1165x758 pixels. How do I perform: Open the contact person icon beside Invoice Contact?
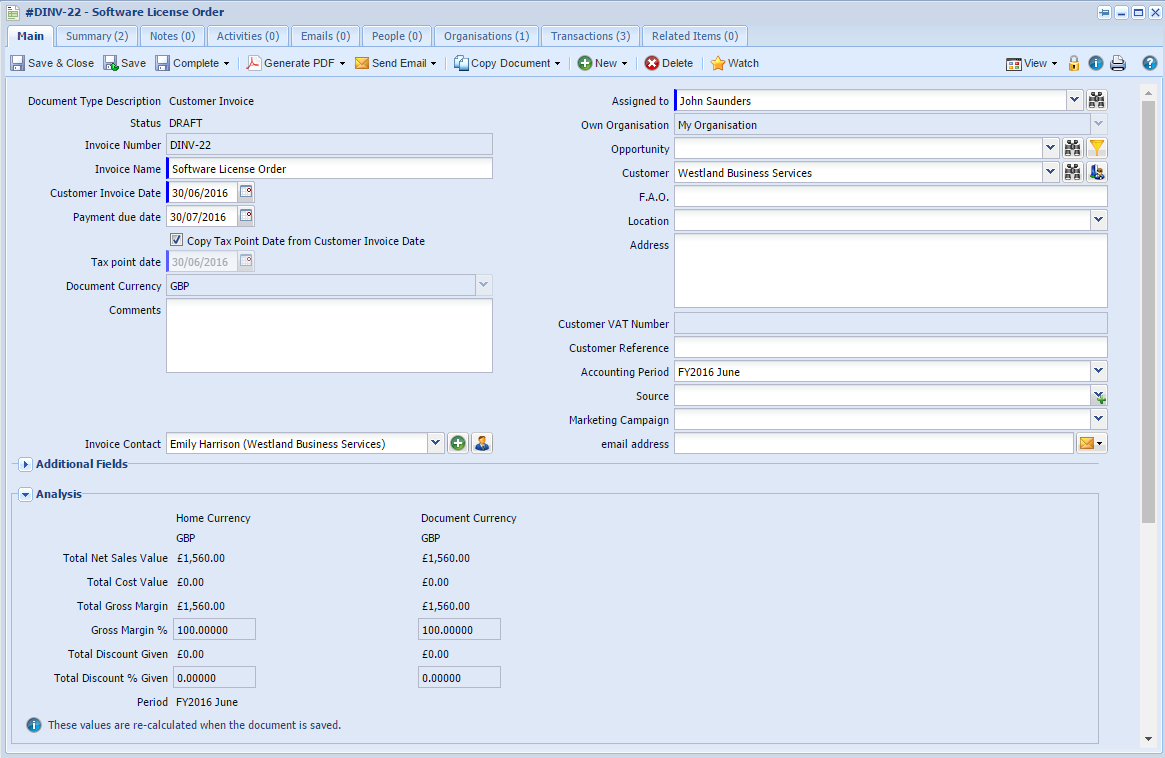point(482,444)
